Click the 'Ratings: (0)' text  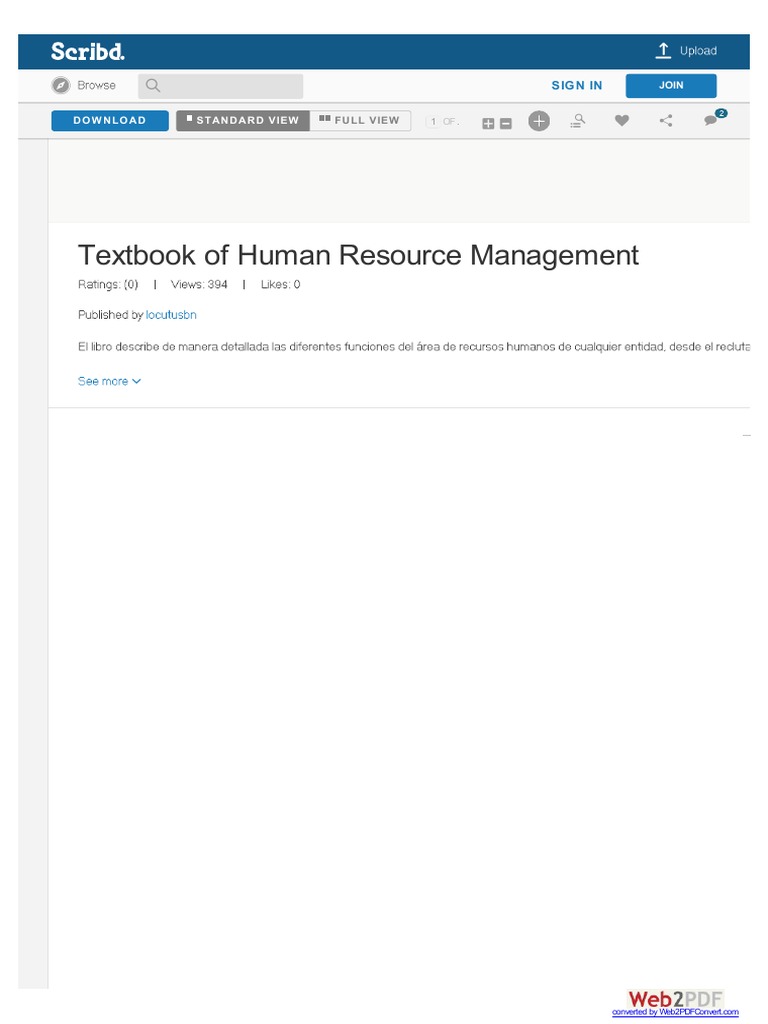tap(108, 285)
